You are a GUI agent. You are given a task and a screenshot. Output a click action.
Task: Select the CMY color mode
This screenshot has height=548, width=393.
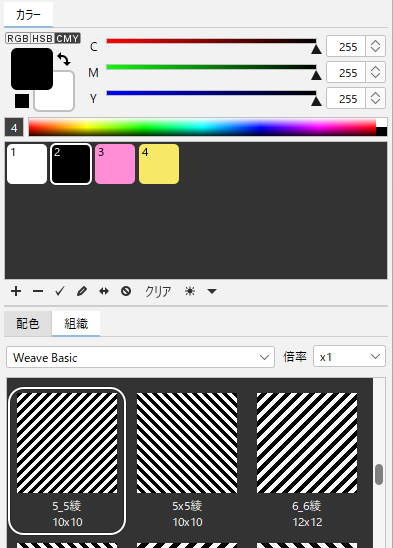(x=68, y=38)
